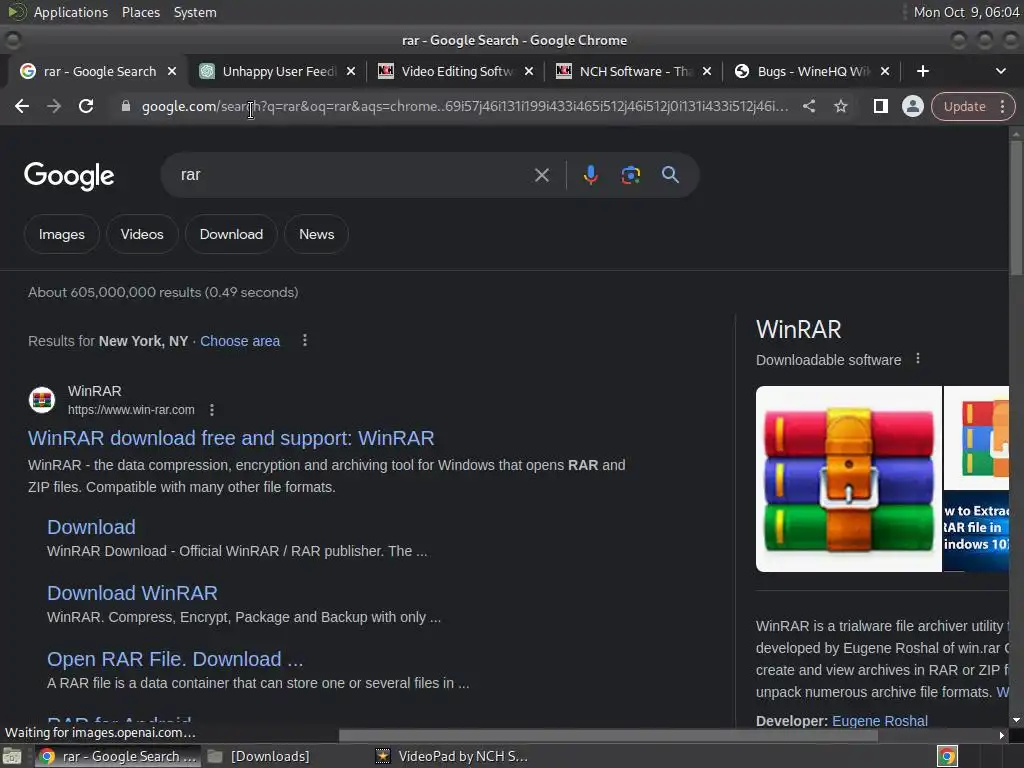1024x768 pixels.
Task: Go back to the previous page
Action: click(x=22, y=106)
